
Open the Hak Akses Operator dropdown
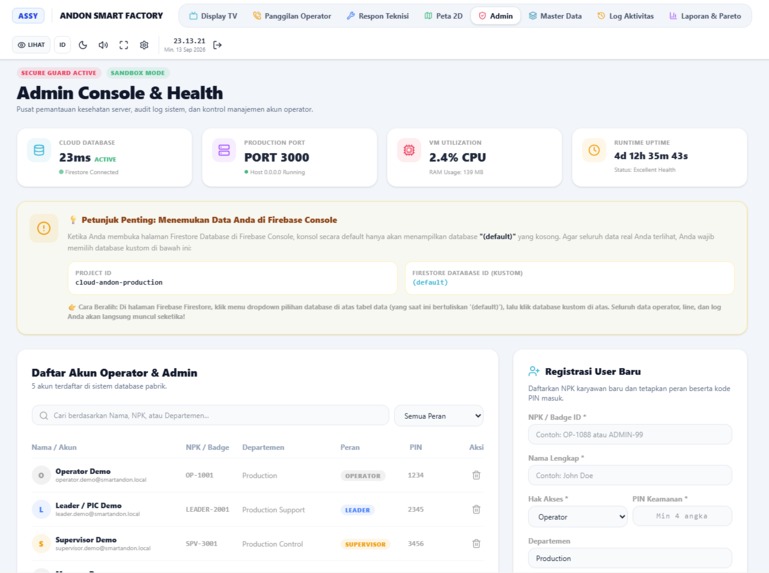click(x=578, y=517)
